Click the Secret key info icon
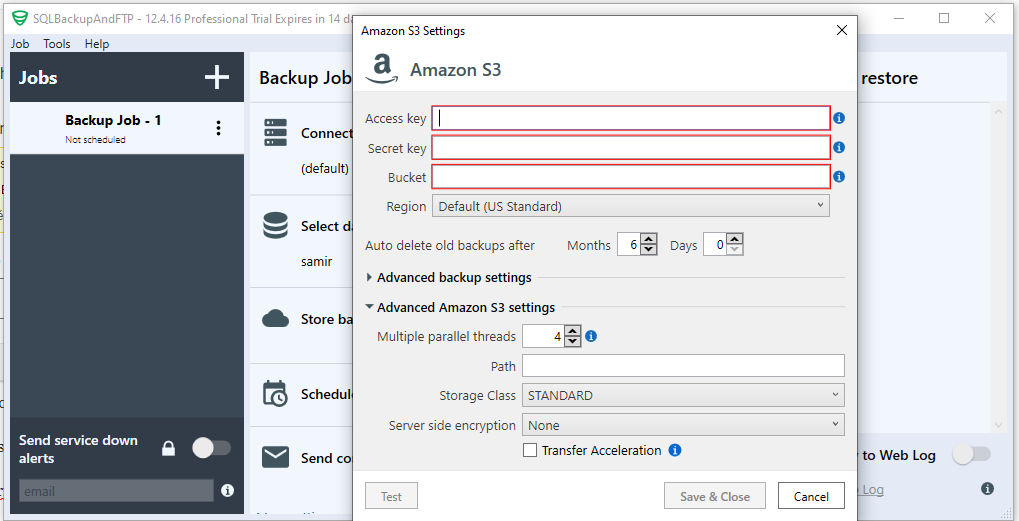1019x521 pixels. [839, 147]
